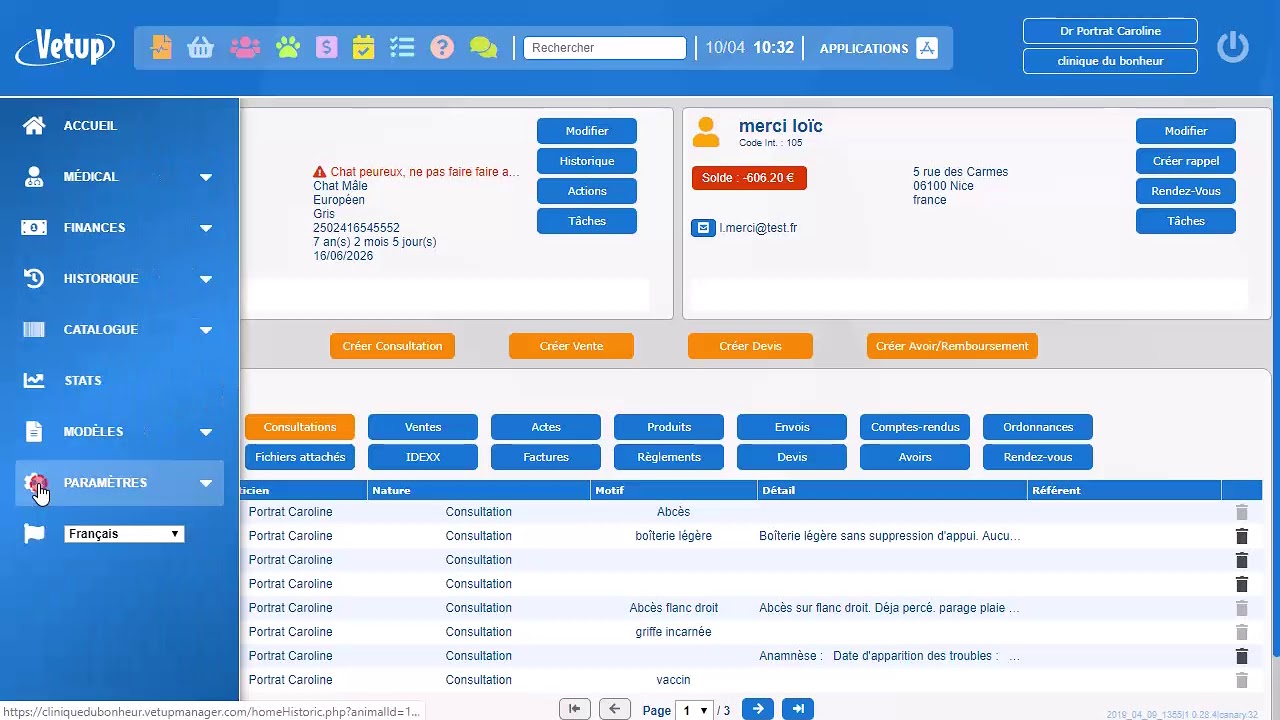
Task: Switch to the Ventes tab
Action: pyautogui.click(x=422, y=426)
